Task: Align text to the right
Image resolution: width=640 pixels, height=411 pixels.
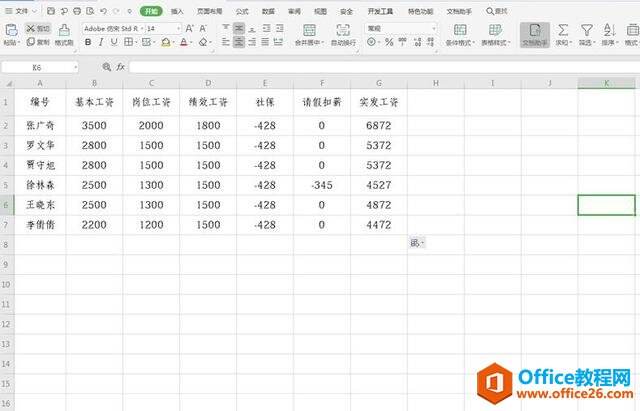Action: (252, 42)
